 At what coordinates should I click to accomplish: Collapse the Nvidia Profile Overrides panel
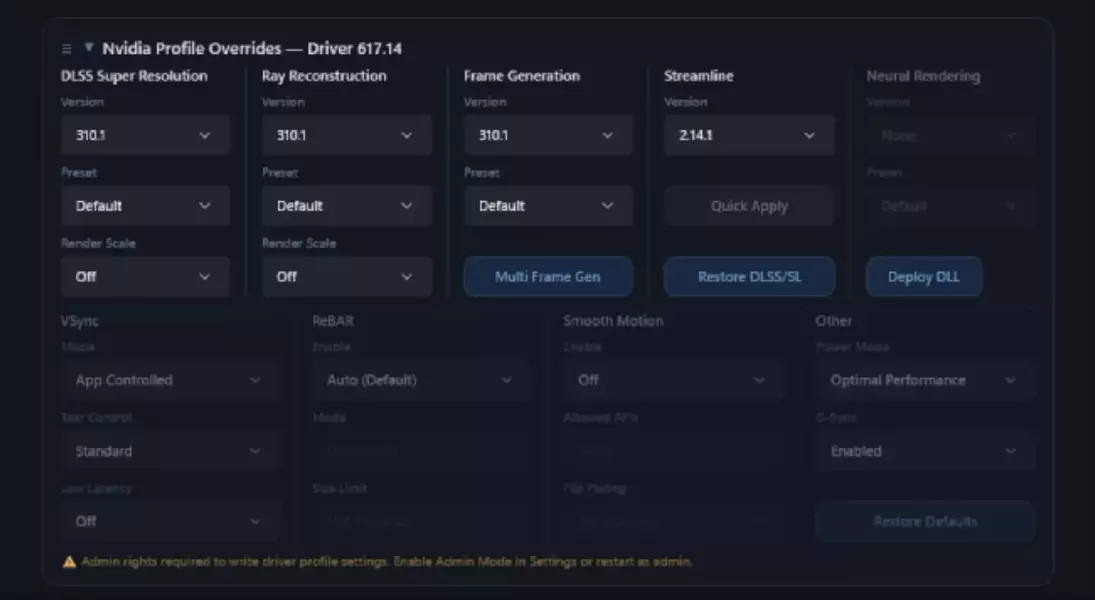(x=89, y=47)
